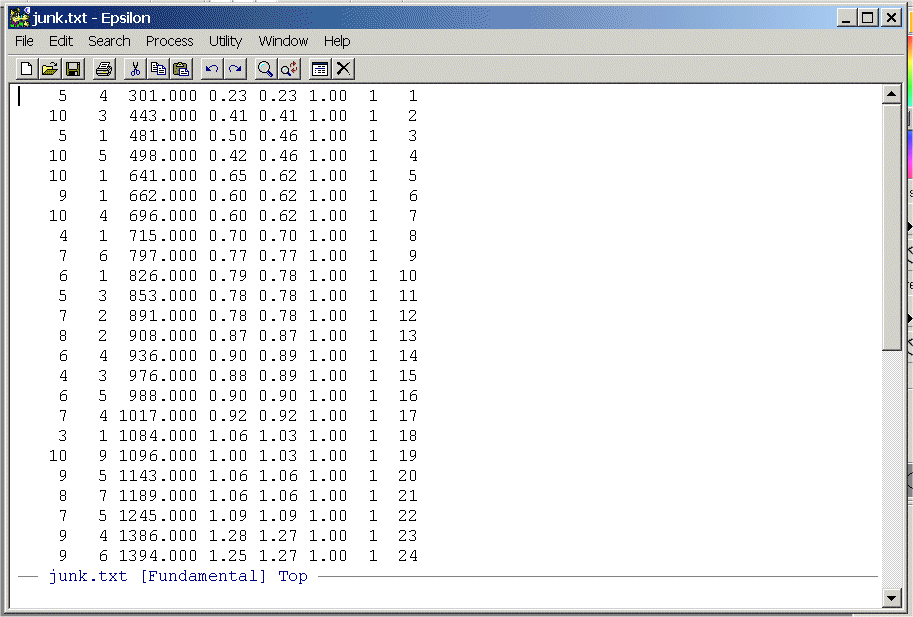The width and height of the screenshot is (913, 617).
Task: Open the File menu
Action: point(24,41)
